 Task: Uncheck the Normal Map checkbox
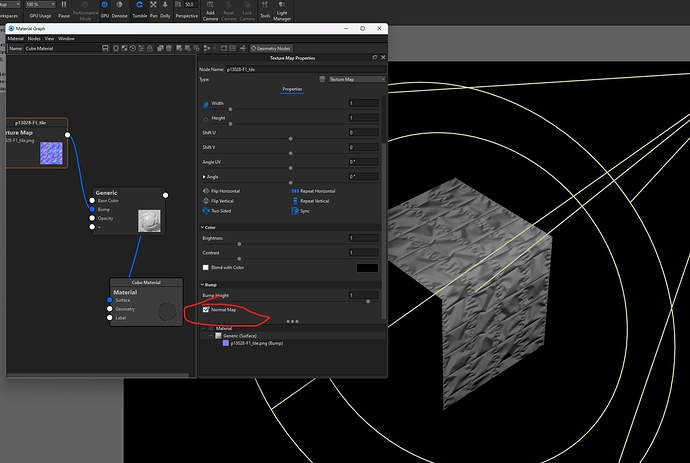(206, 310)
